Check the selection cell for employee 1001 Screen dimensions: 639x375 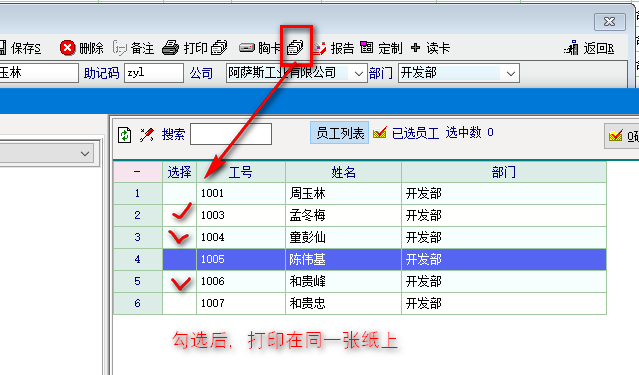pos(180,193)
